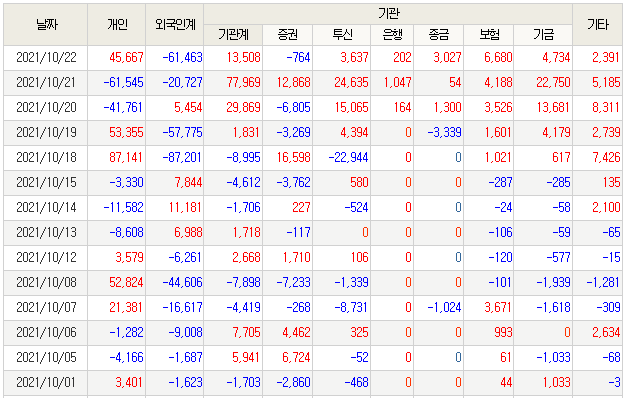Click insurance value 3,671

(x=498, y=307)
